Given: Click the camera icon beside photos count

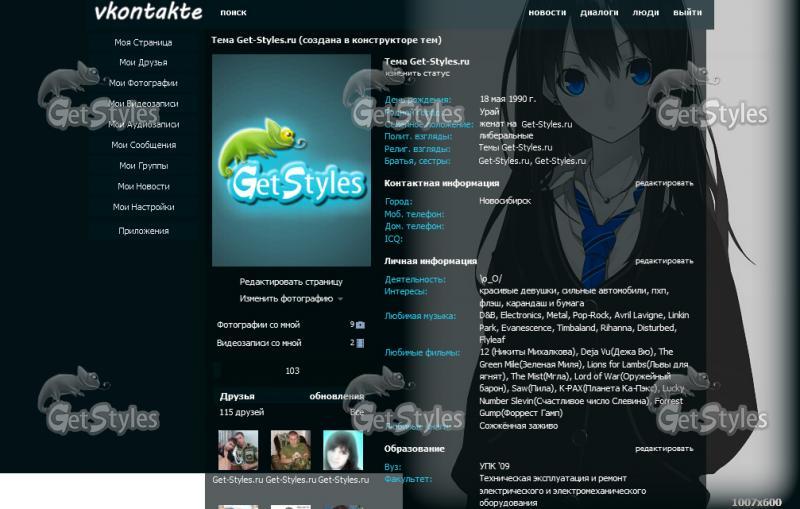Looking at the screenshot, I should 361,325.
